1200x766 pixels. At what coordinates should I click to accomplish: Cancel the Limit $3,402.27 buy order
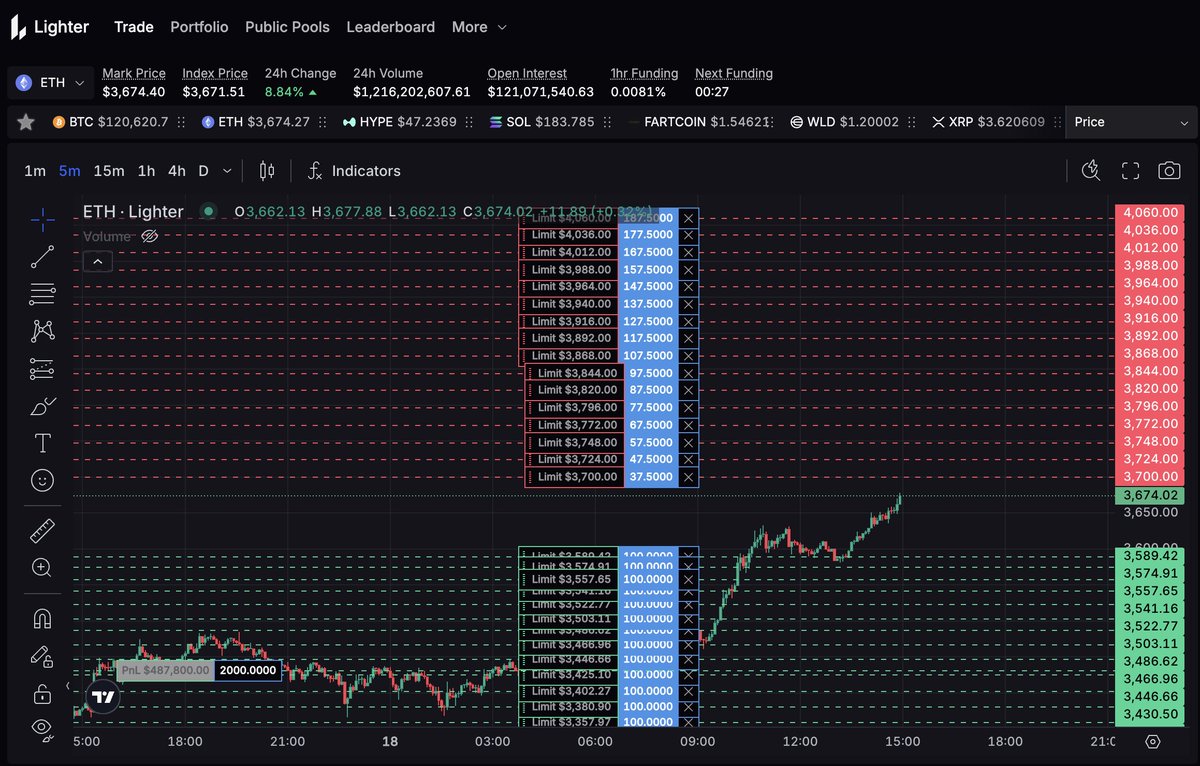click(x=688, y=691)
